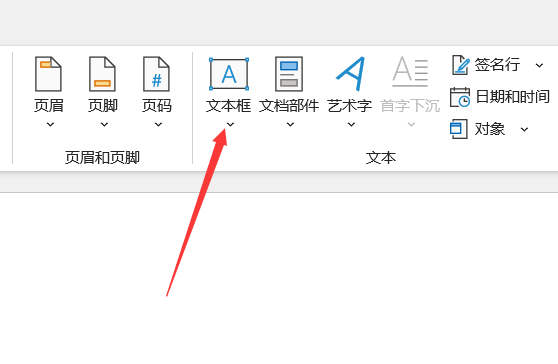Click the 页码 page number icon
This screenshot has height=364, width=558.
(x=157, y=74)
